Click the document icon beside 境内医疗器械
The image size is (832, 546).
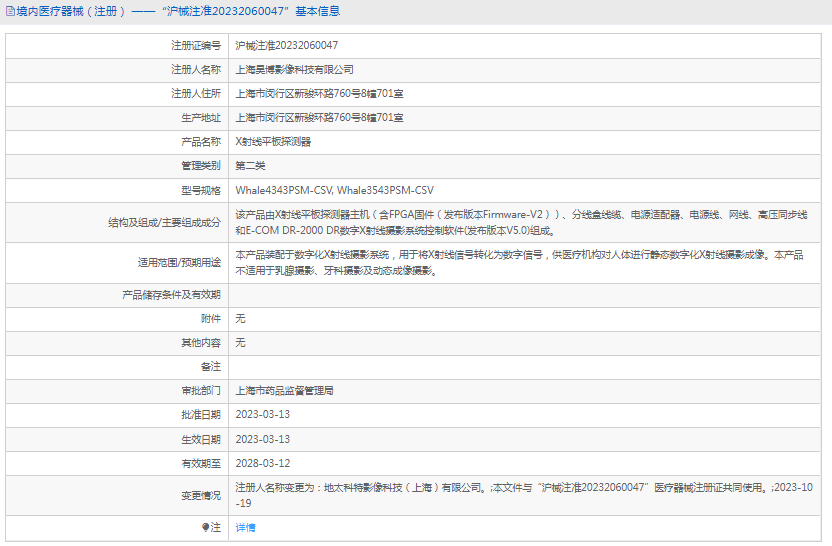(10, 11)
